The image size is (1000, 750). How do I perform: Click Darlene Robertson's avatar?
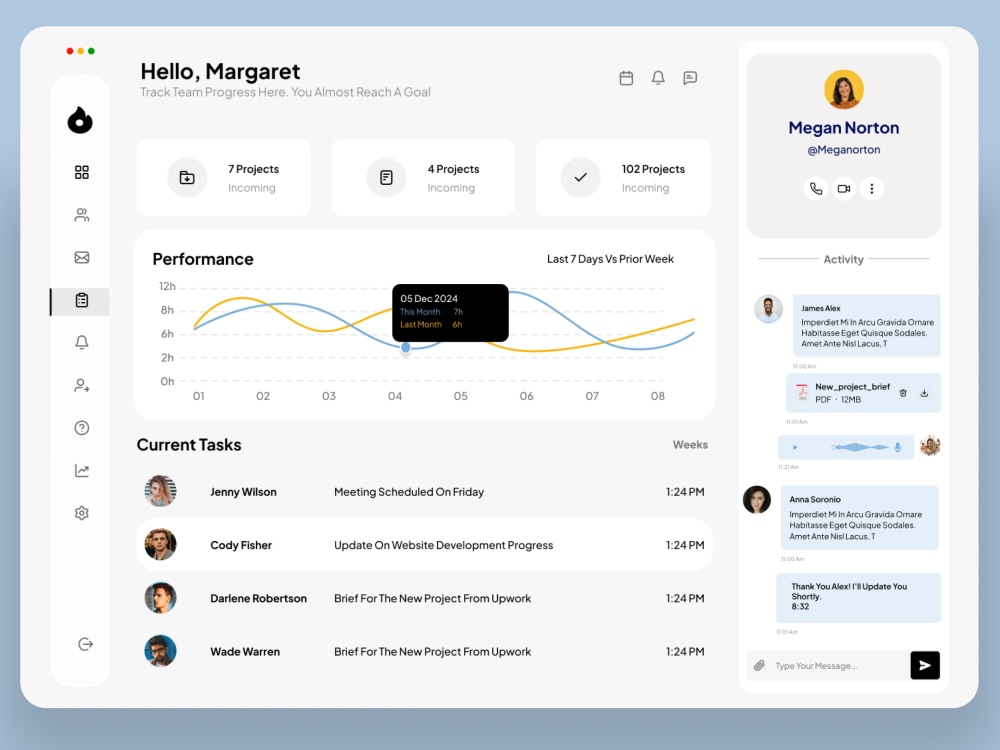point(160,598)
